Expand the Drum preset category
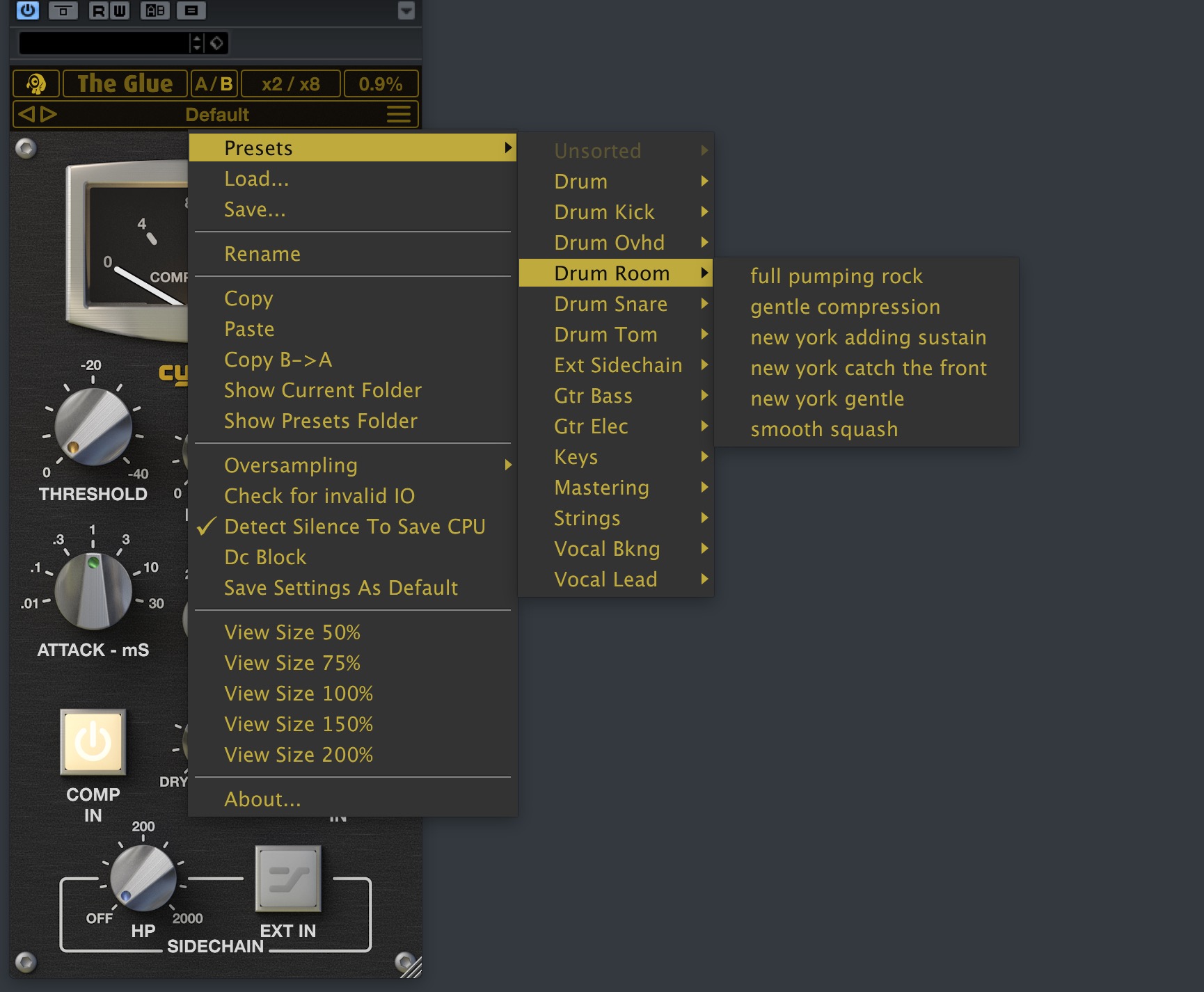This screenshot has width=1204, height=992. point(616,182)
